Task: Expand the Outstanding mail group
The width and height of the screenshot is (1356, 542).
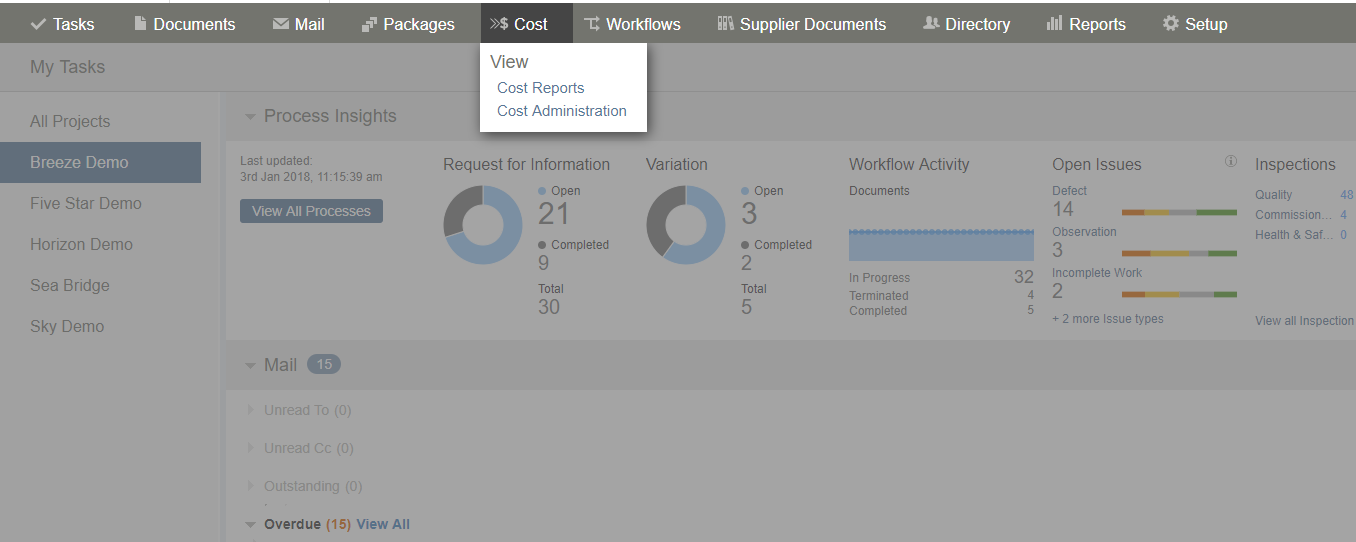Action: coord(251,486)
